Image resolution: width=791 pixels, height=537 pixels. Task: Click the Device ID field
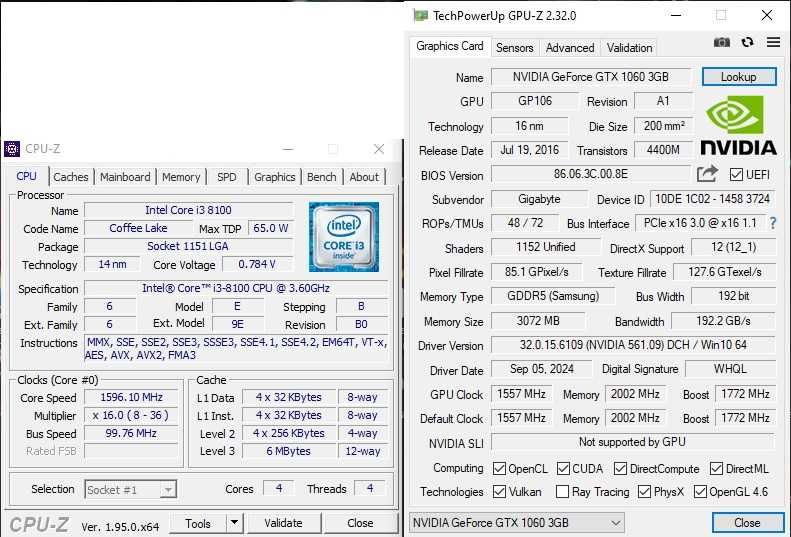[712, 199]
